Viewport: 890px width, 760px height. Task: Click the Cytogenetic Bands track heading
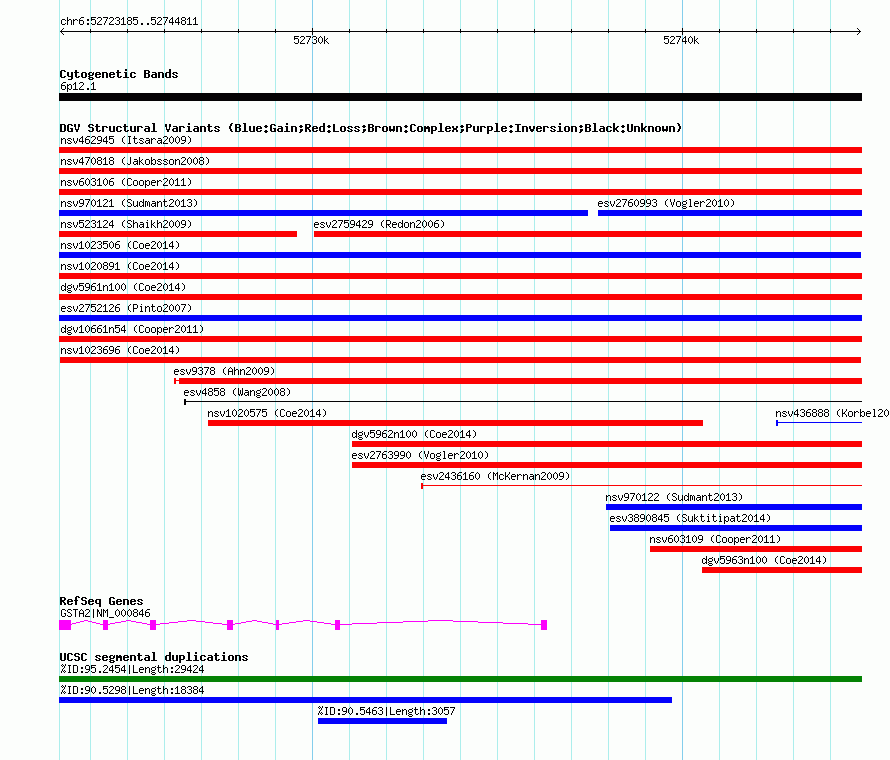tap(119, 74)
